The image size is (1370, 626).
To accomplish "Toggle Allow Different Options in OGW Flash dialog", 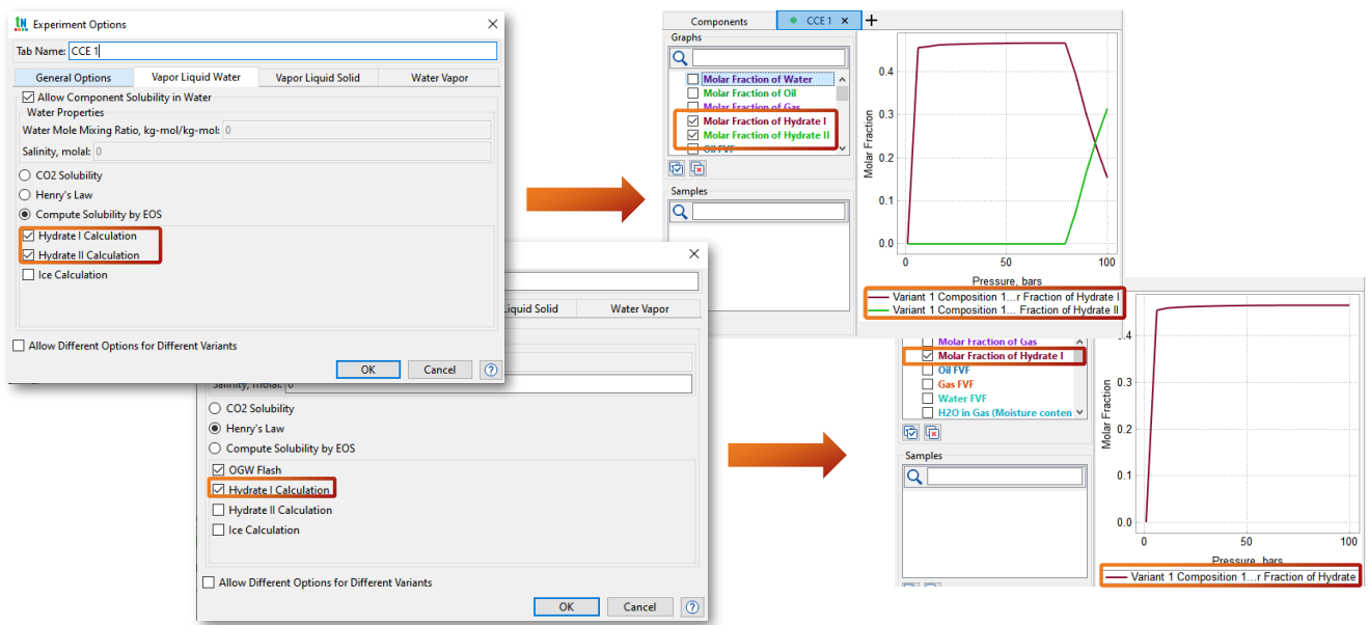I will click(209, 582).
